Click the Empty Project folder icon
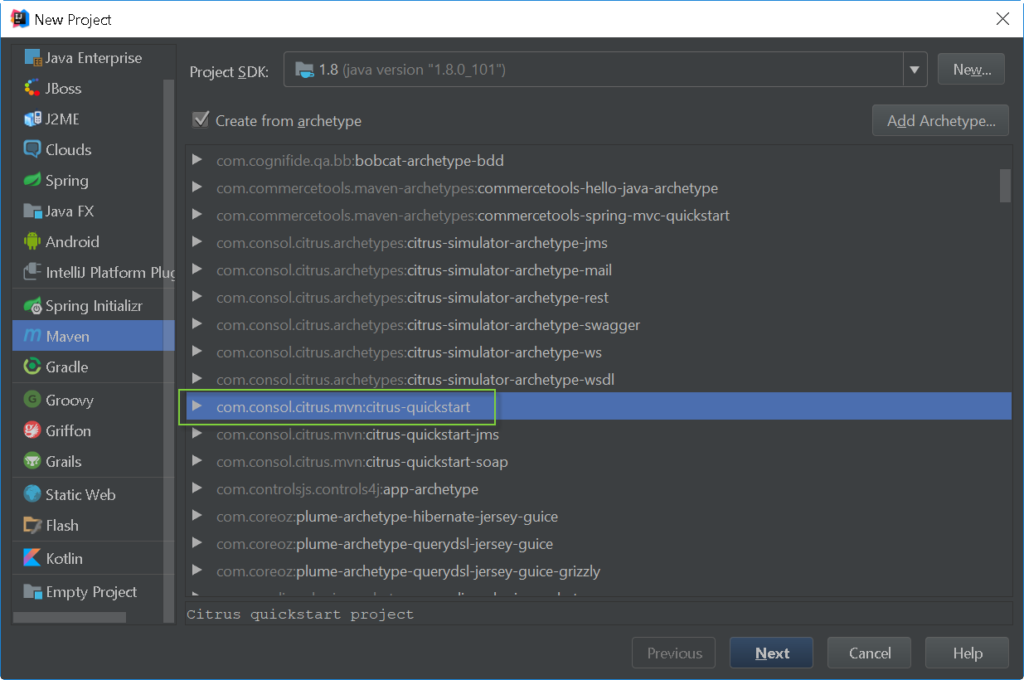The height and width of the screenshot is (680, 1024). [x=32, y=591]
